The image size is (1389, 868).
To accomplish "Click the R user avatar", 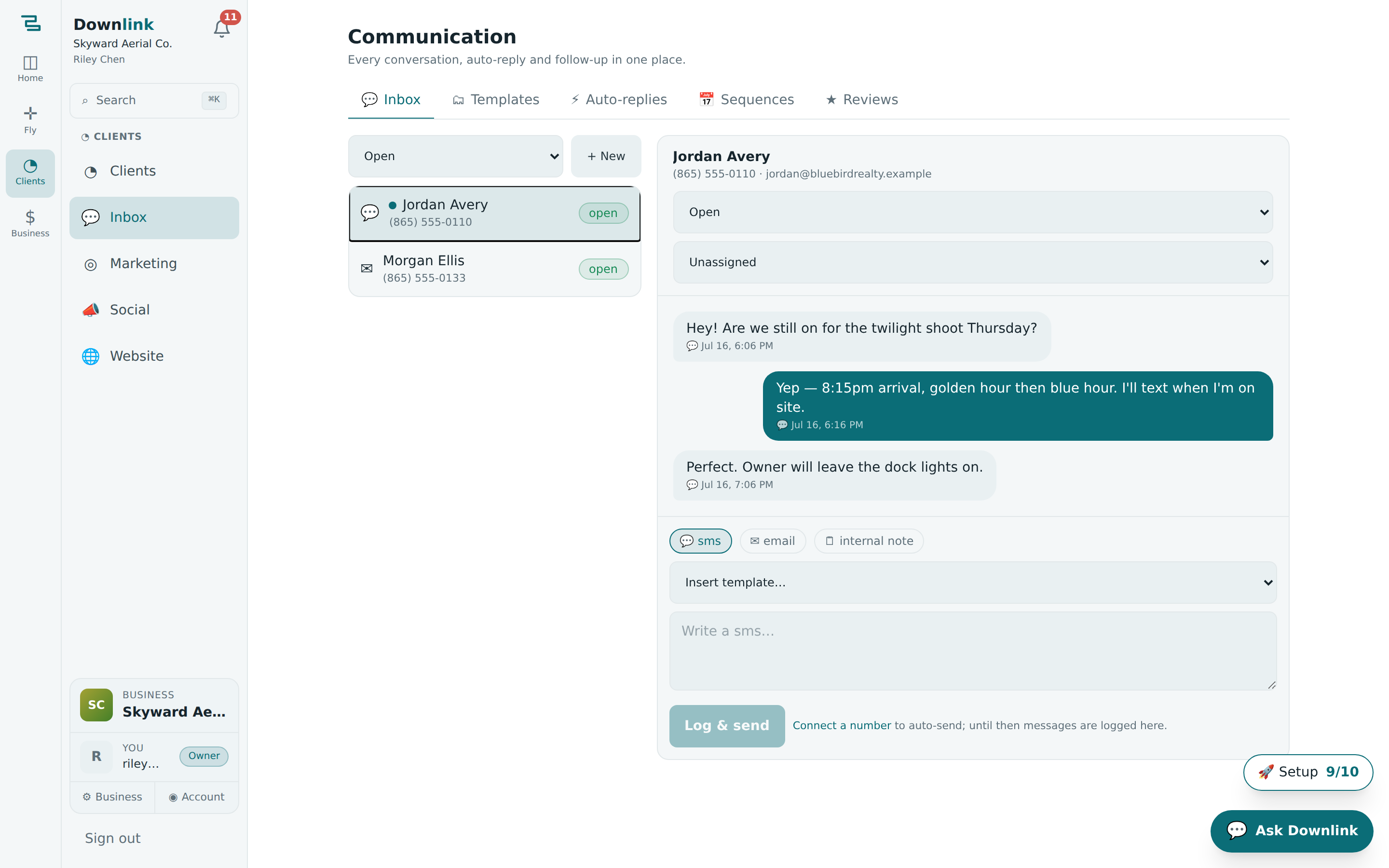I will click(96, 756).
